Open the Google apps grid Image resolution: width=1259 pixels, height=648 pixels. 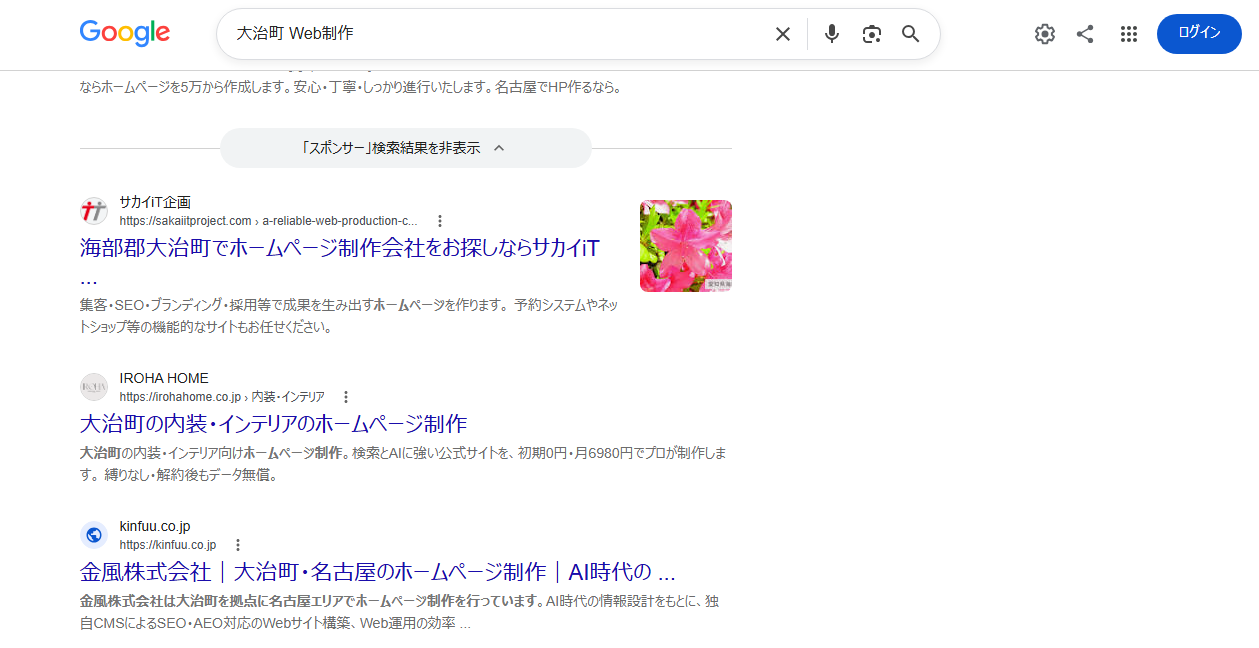click(x=1129, y=34)
